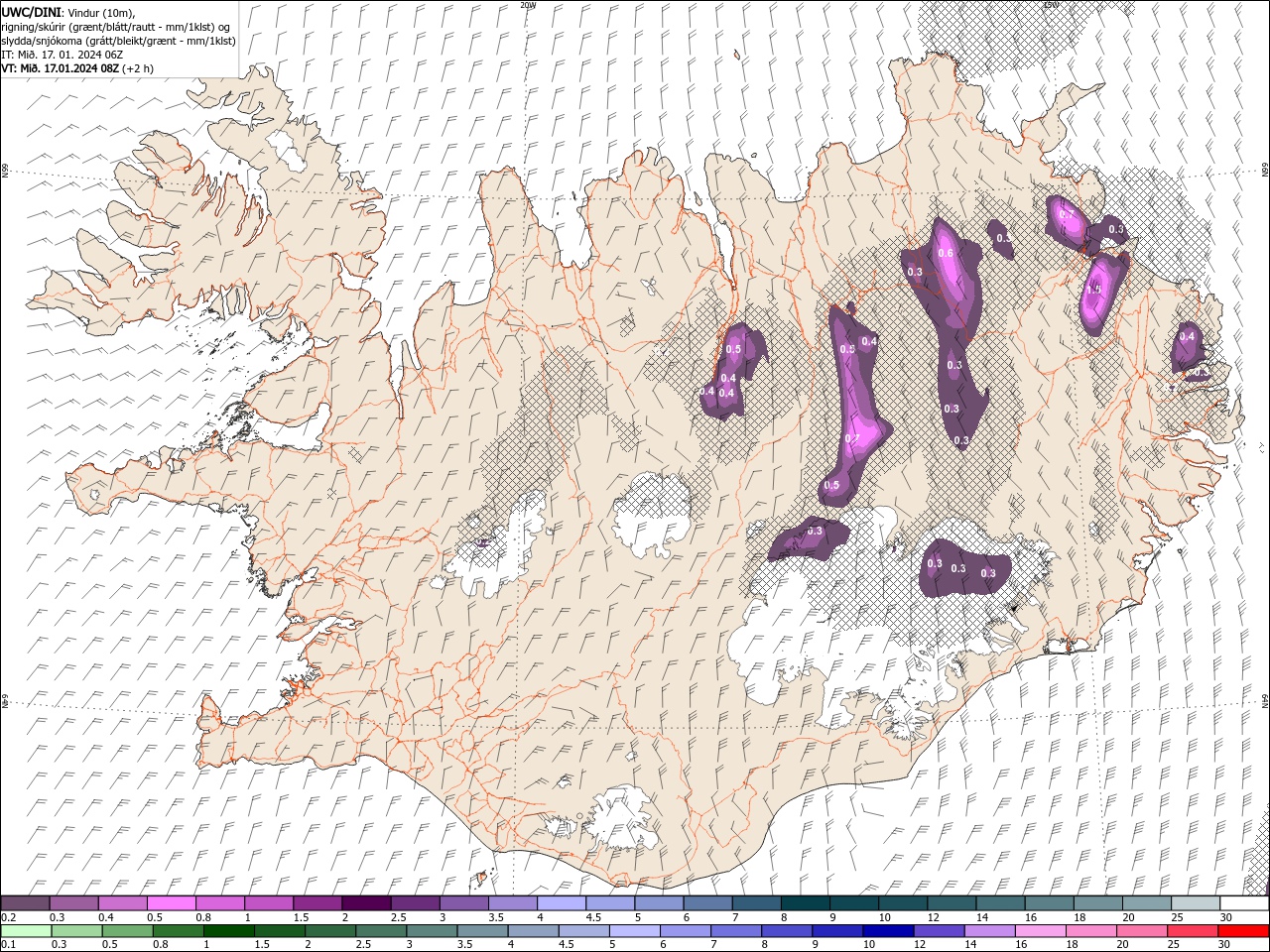Viewport: 1270px width, 952px height.
Task: Select the 'slydda/snjókoma' legend description line
Action: [x=119, y=41]
